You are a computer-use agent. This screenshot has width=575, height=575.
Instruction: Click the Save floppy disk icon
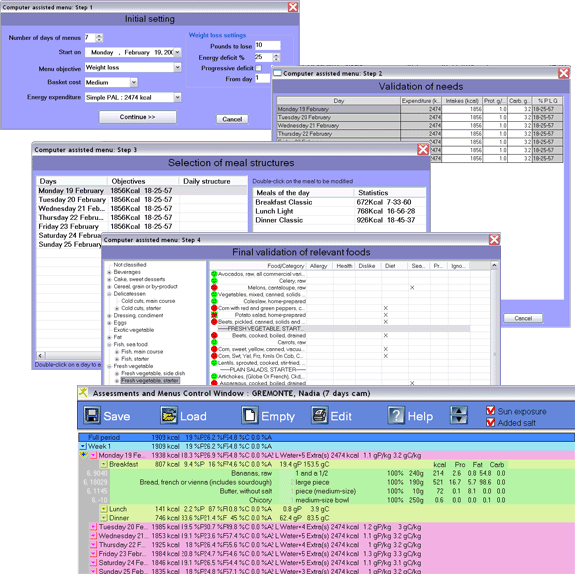[92, 415]
